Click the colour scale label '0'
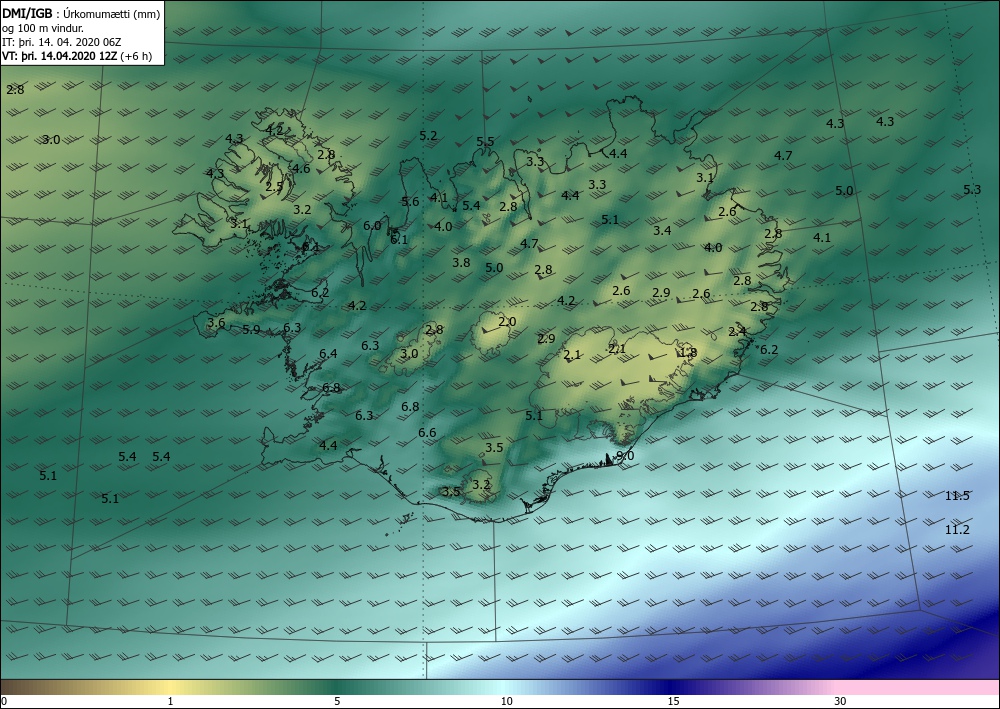The image size is (1000, 709). tap(4, 701)
